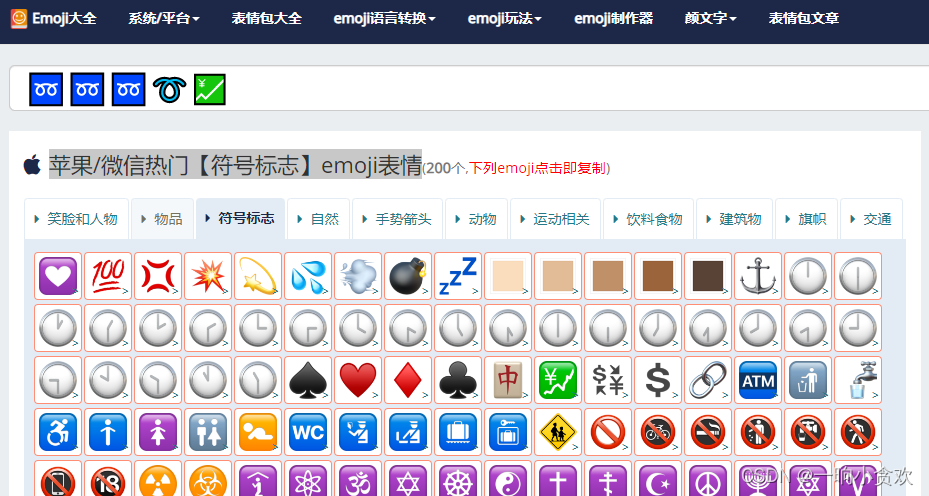Copy the currency exchange emoji

click(x=607, y=380)
